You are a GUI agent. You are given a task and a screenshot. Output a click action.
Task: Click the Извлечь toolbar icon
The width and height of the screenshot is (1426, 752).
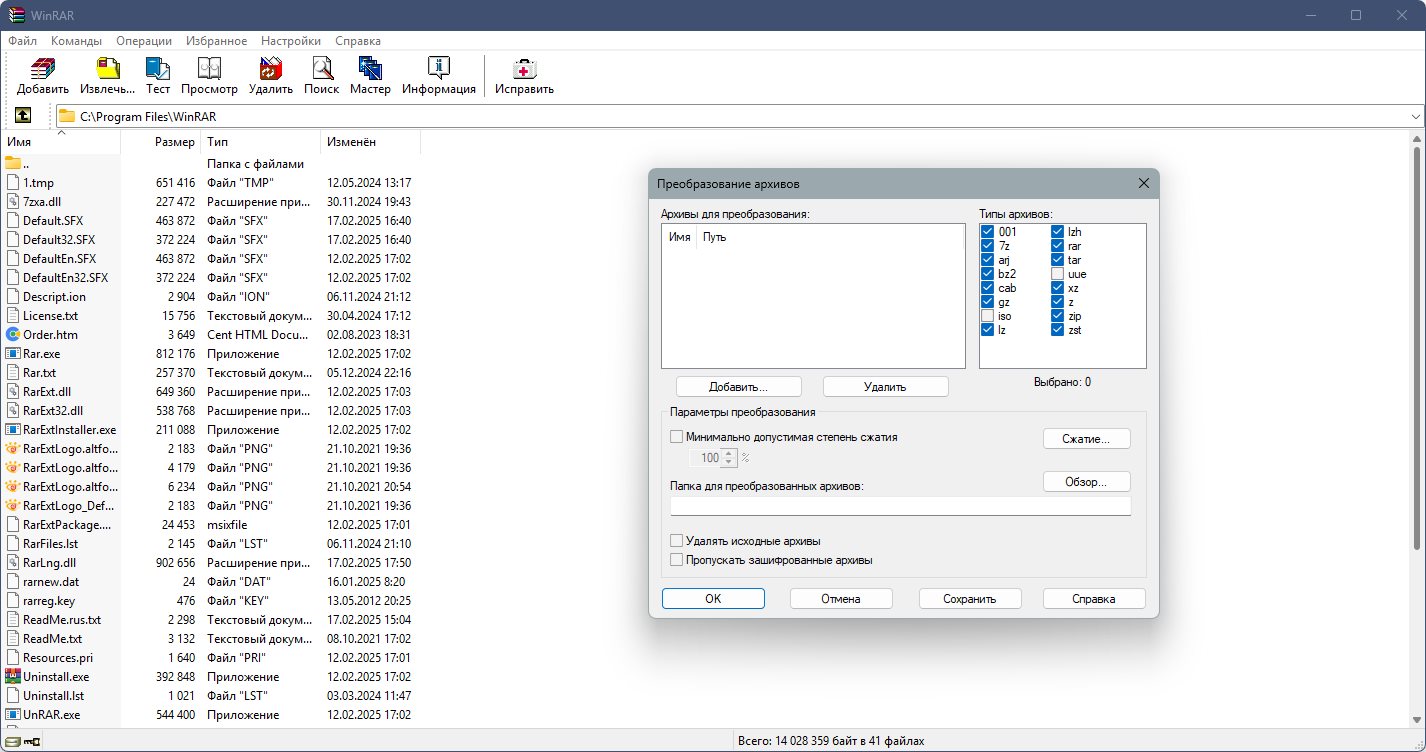(x=108, y=69)
